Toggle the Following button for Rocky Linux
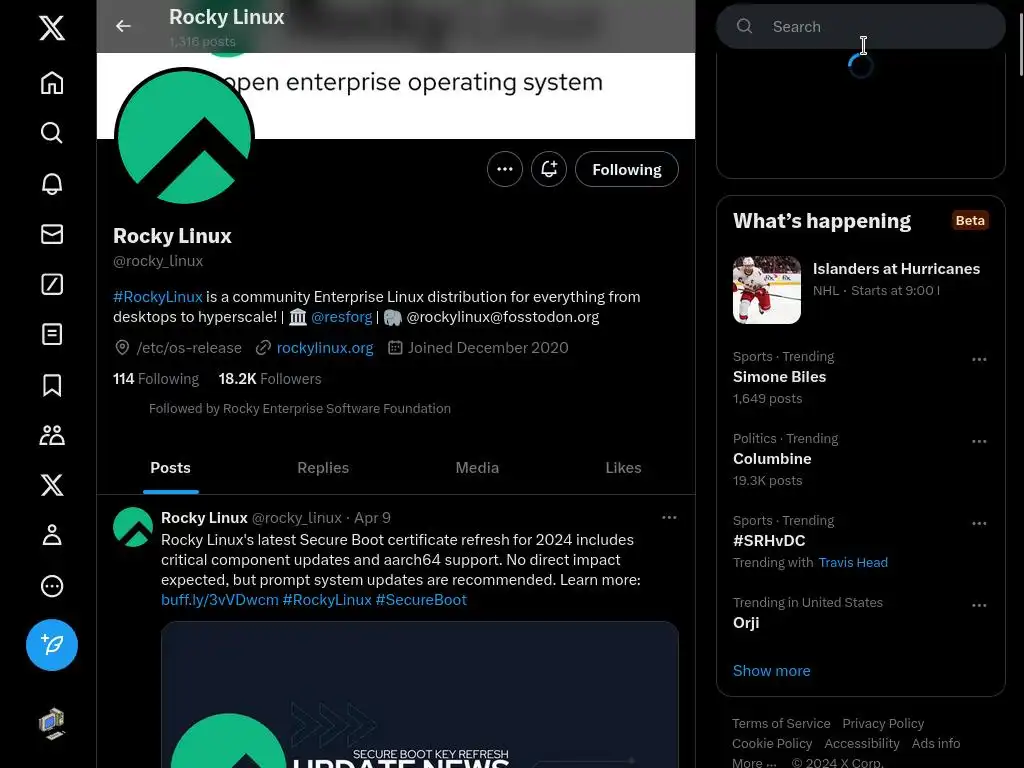 [626, 169]
